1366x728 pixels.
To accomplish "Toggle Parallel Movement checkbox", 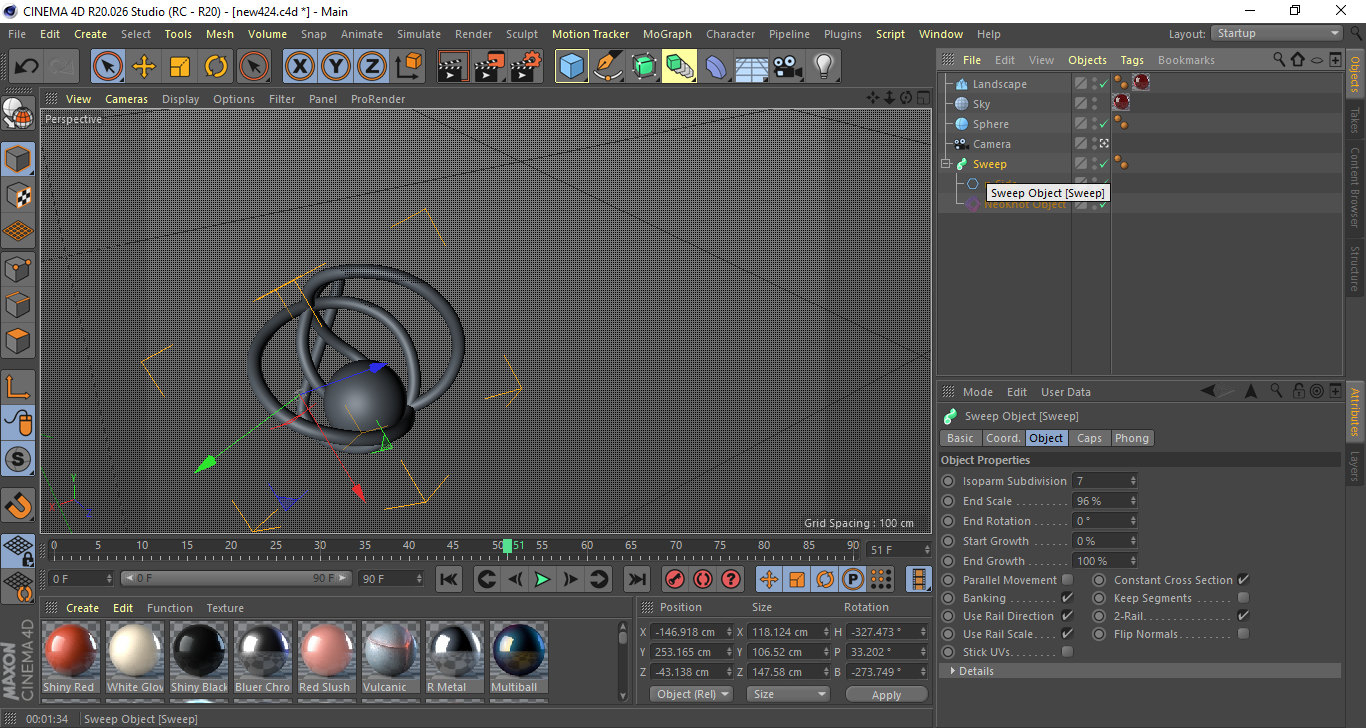I will 1067,580.
